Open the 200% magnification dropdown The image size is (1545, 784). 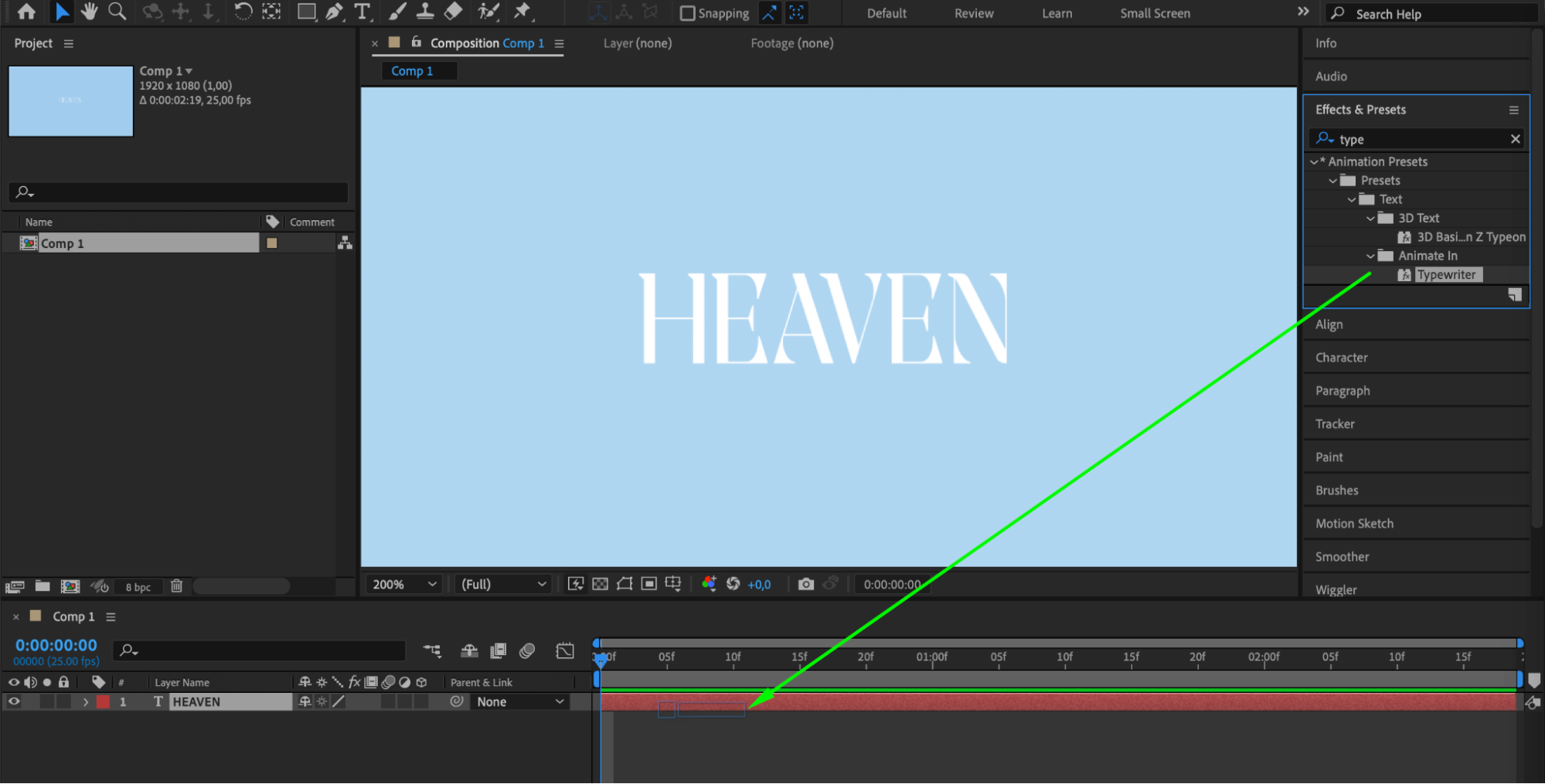(x=404, y=584)
